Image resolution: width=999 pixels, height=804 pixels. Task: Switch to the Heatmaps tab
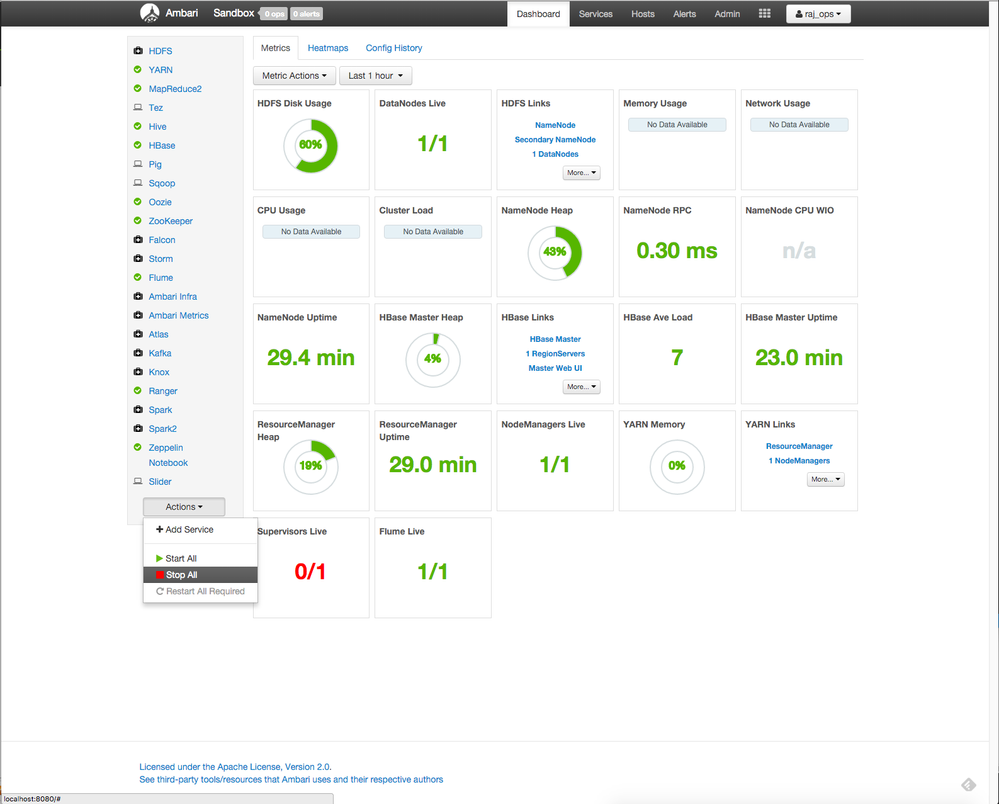pos(328,48)
